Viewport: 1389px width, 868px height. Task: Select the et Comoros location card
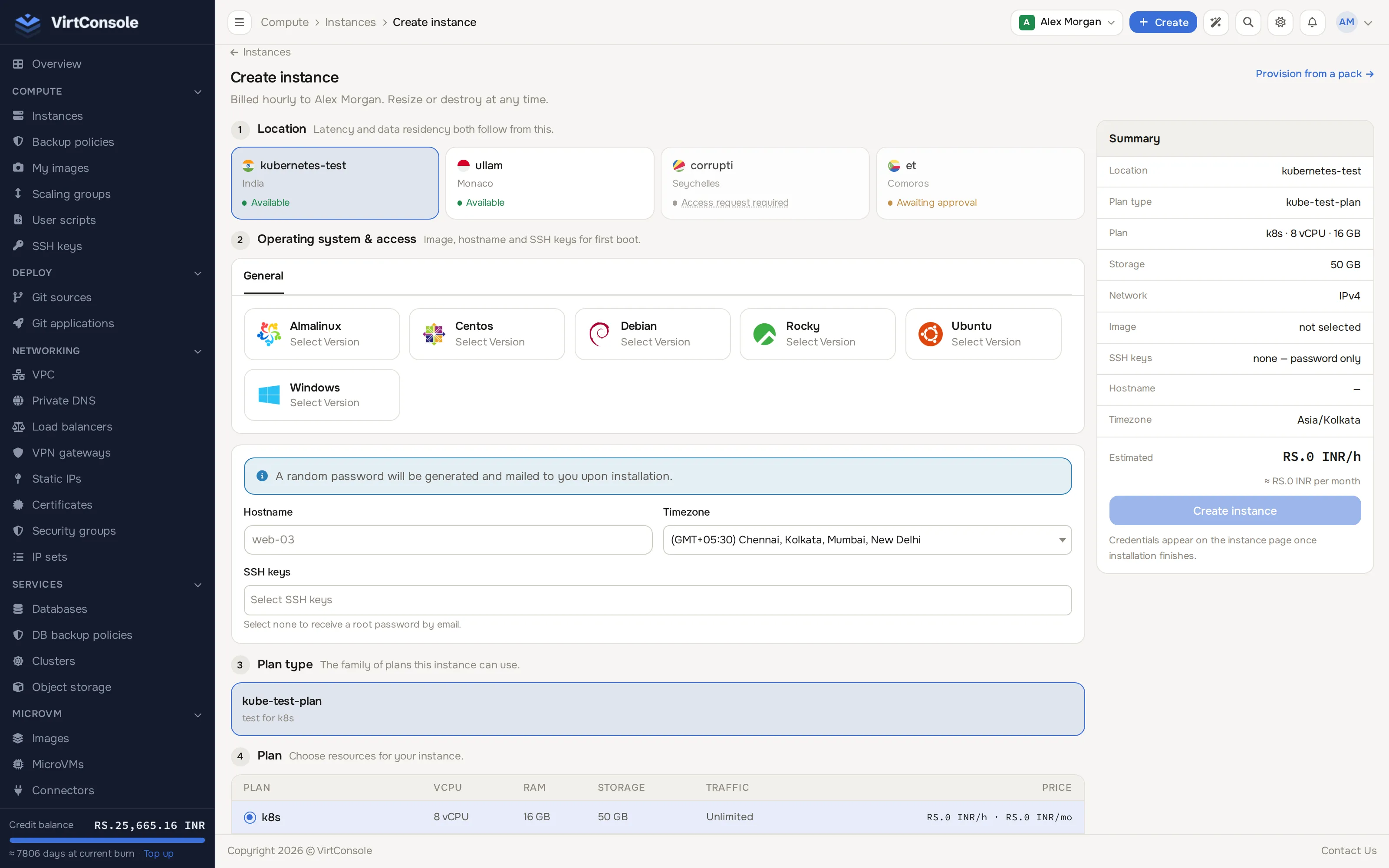(x=980, y=183)
